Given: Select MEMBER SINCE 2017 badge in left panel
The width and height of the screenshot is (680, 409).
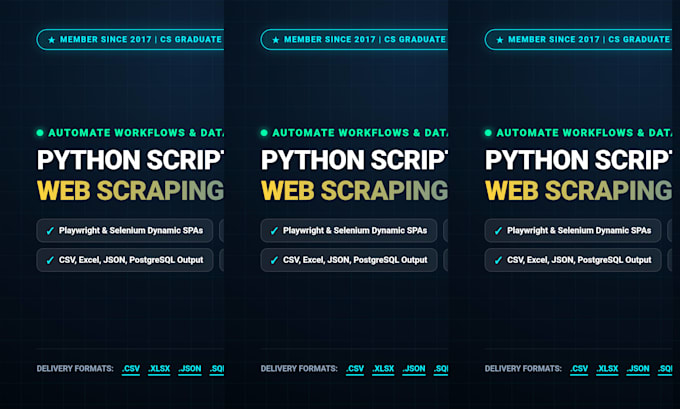Looking at the screenshot, I should [130, 39].
